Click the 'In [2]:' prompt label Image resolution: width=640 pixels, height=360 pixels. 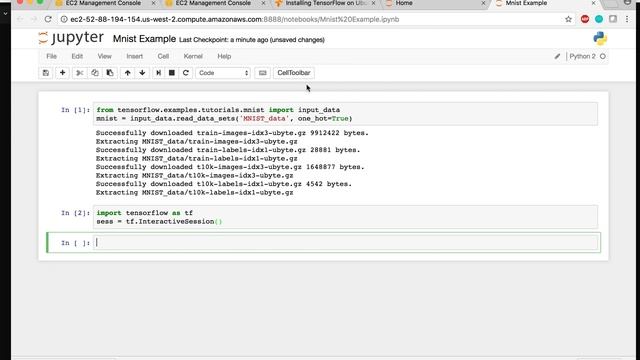pos(76,213)
